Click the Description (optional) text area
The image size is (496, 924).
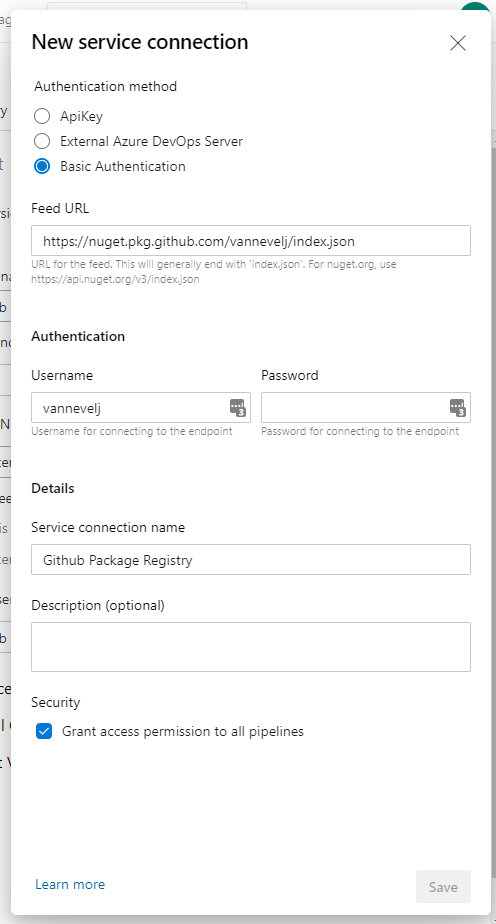[251, 646]
